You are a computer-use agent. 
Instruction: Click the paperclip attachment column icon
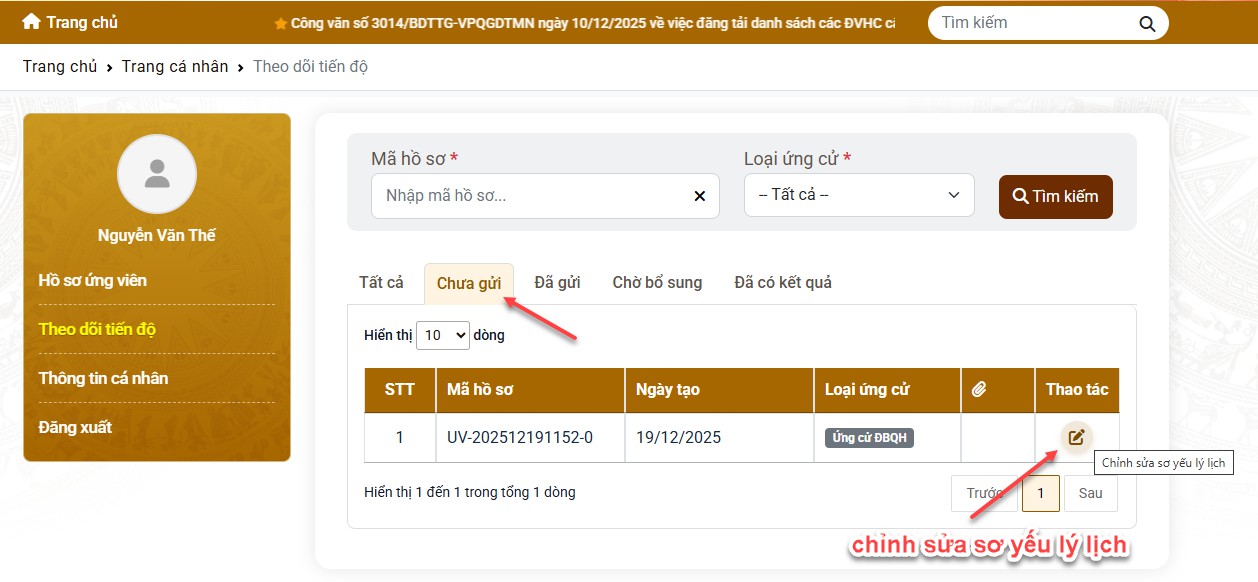(979, 390)
